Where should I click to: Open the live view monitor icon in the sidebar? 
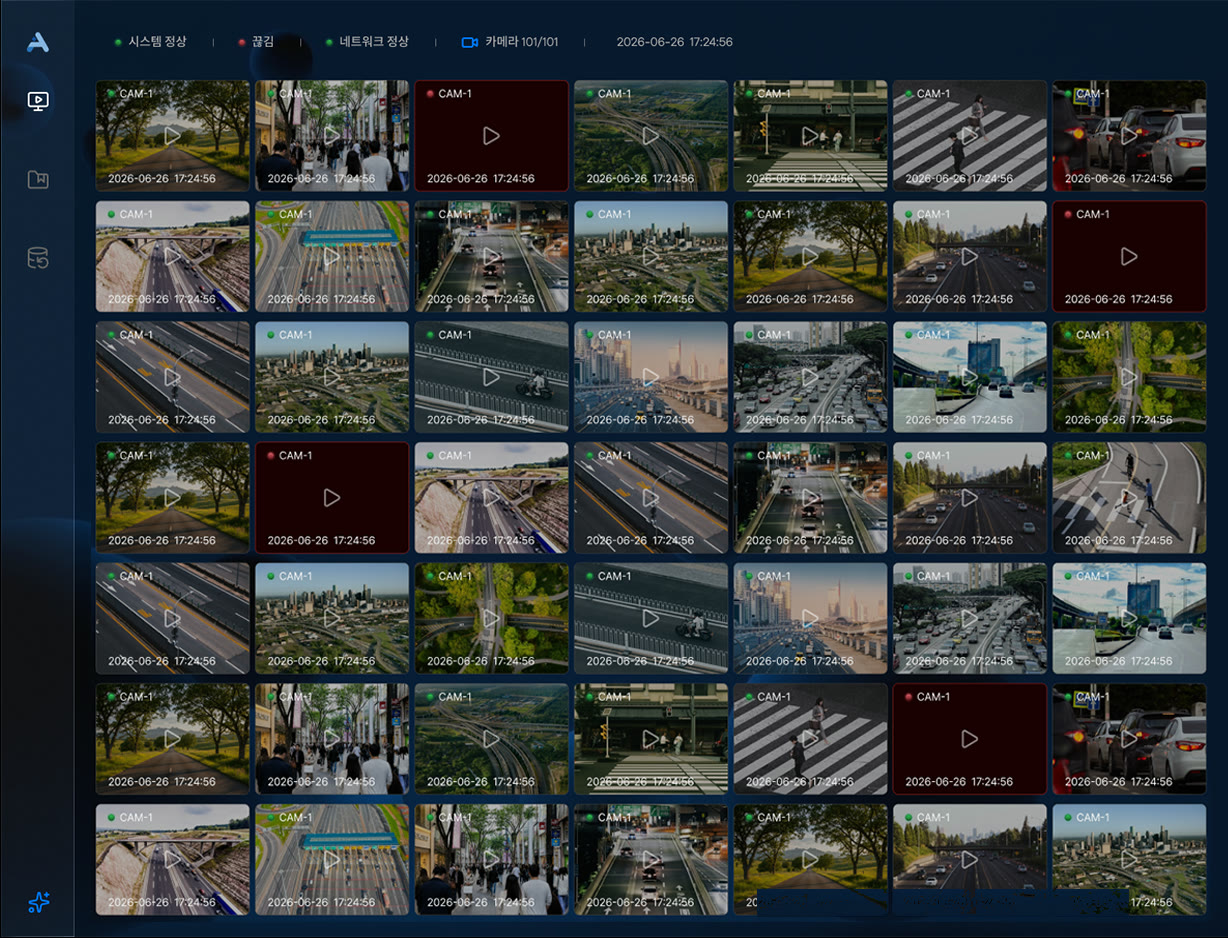38,101
